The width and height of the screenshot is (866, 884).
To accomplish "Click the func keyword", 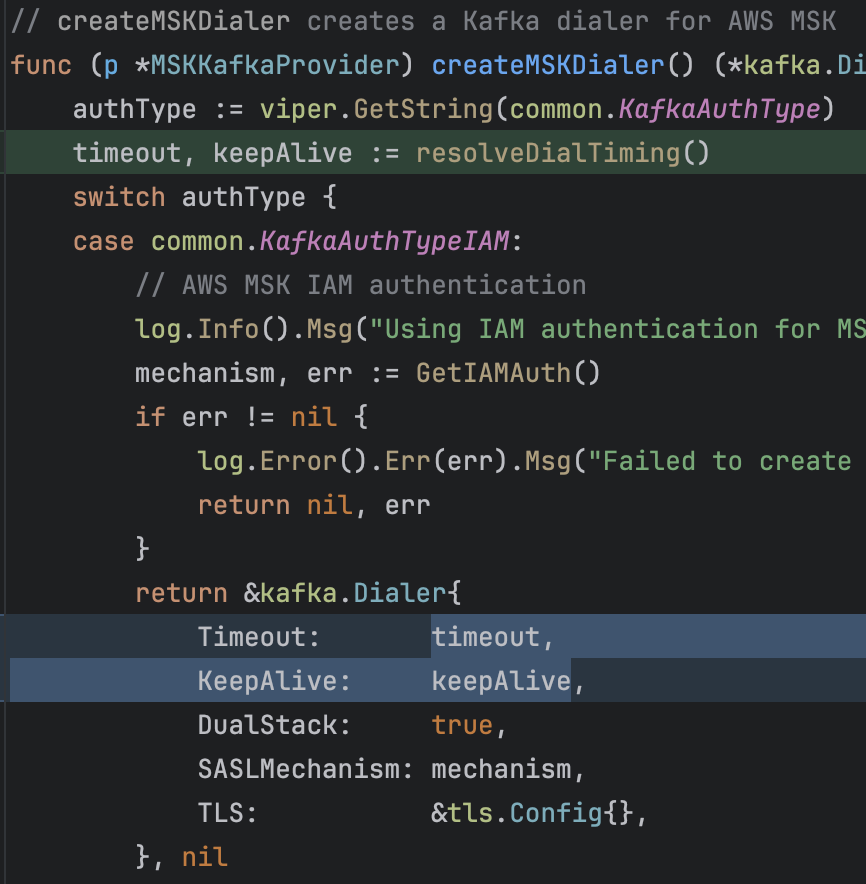I will tap(41, 65).
